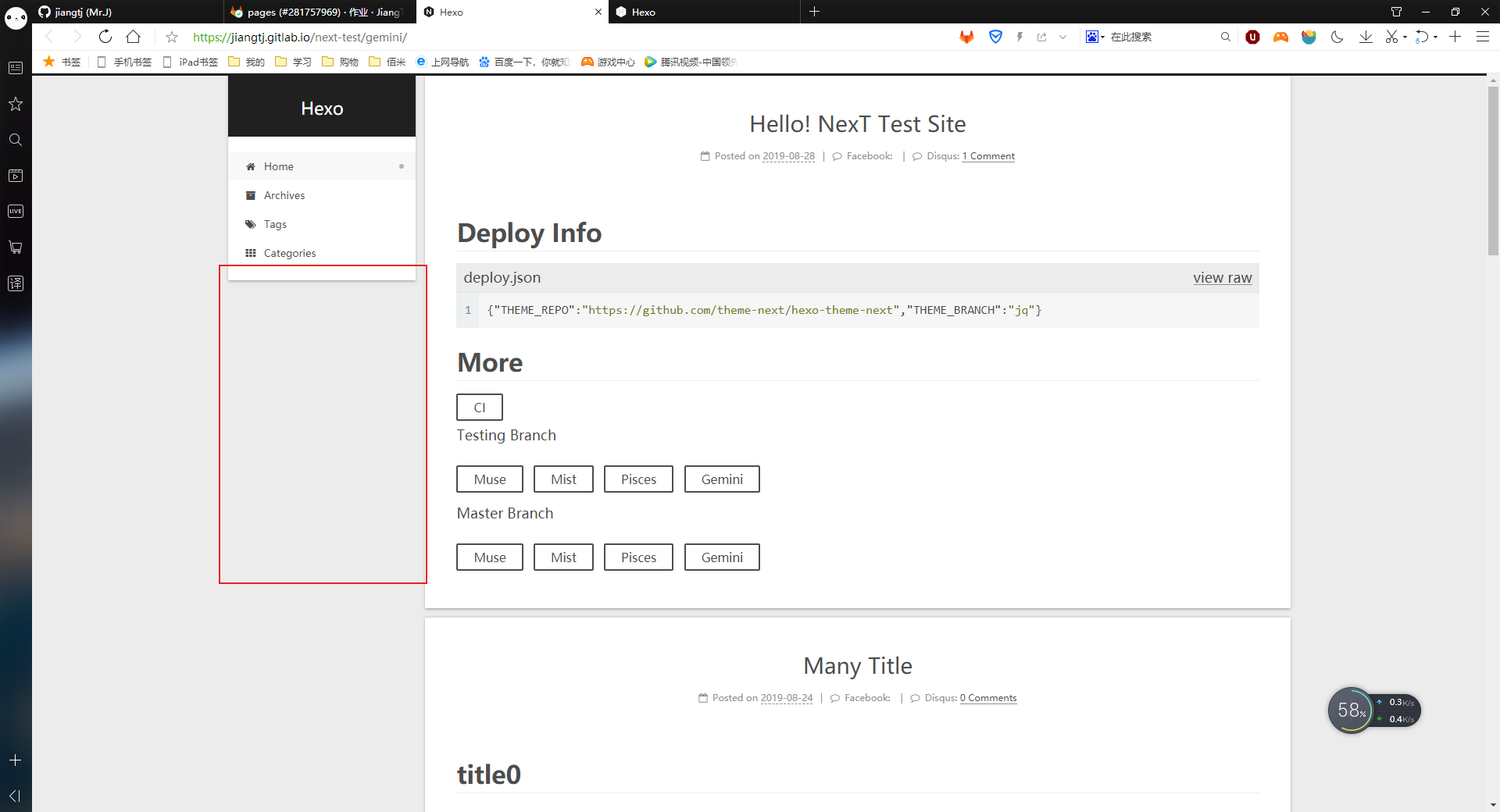
Task: Click the view raw link
Action: [1222, 278]
